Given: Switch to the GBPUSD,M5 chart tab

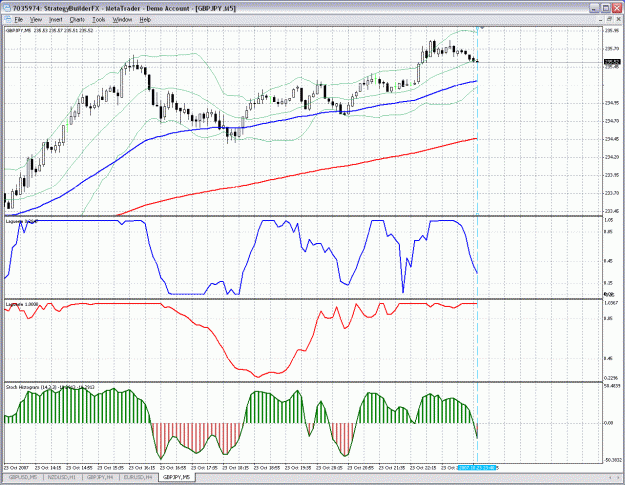Looking at the screenshot, I should [x=23, y=477].
